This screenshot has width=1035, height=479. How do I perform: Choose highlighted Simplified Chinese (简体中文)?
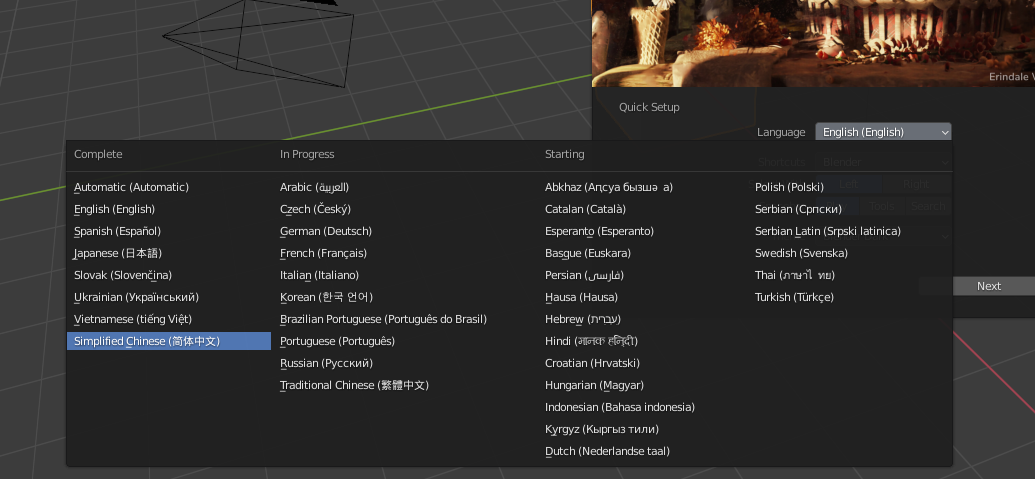pyautogui.click(x=169, y=341)
